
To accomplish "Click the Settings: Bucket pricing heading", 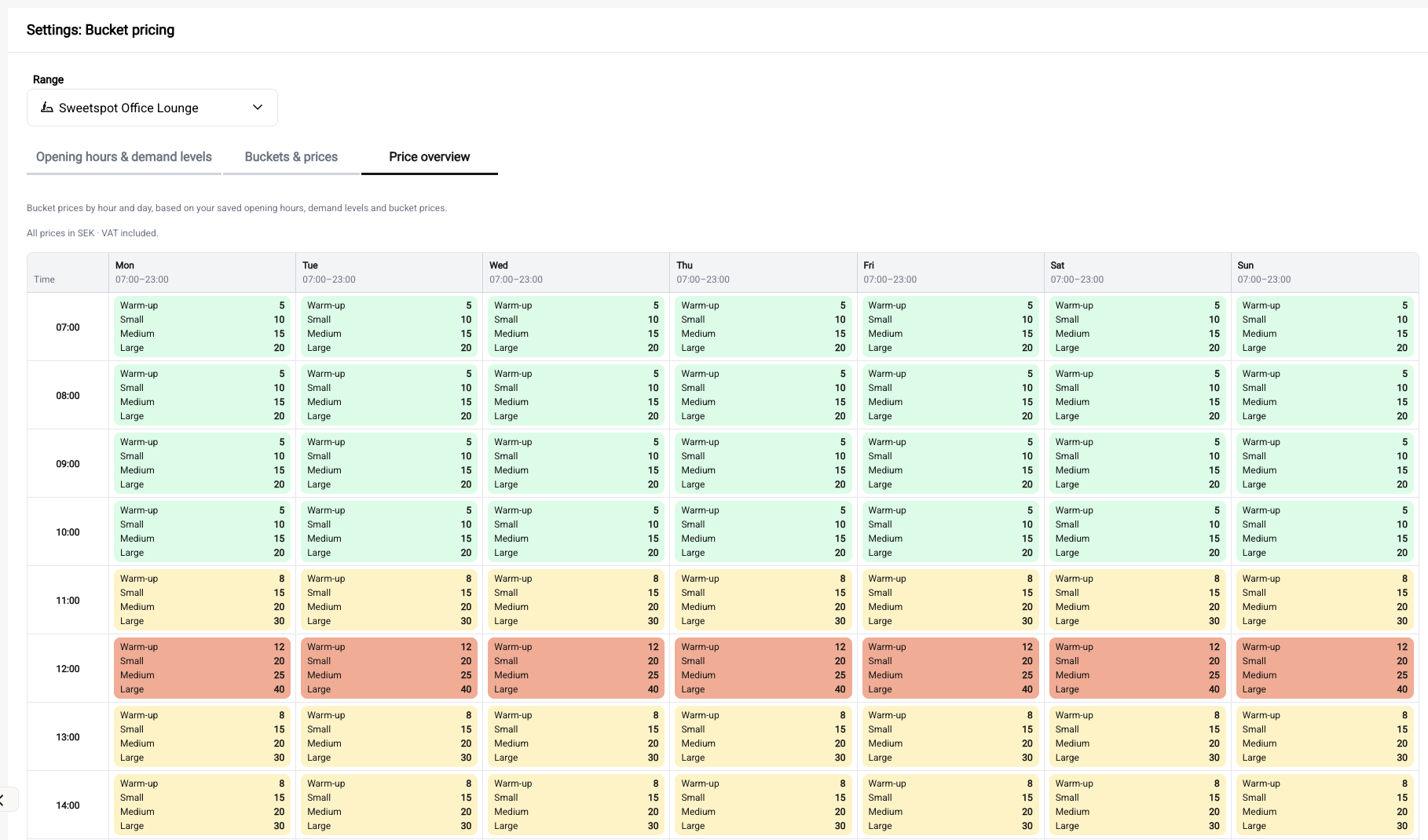I will point(101,30).
